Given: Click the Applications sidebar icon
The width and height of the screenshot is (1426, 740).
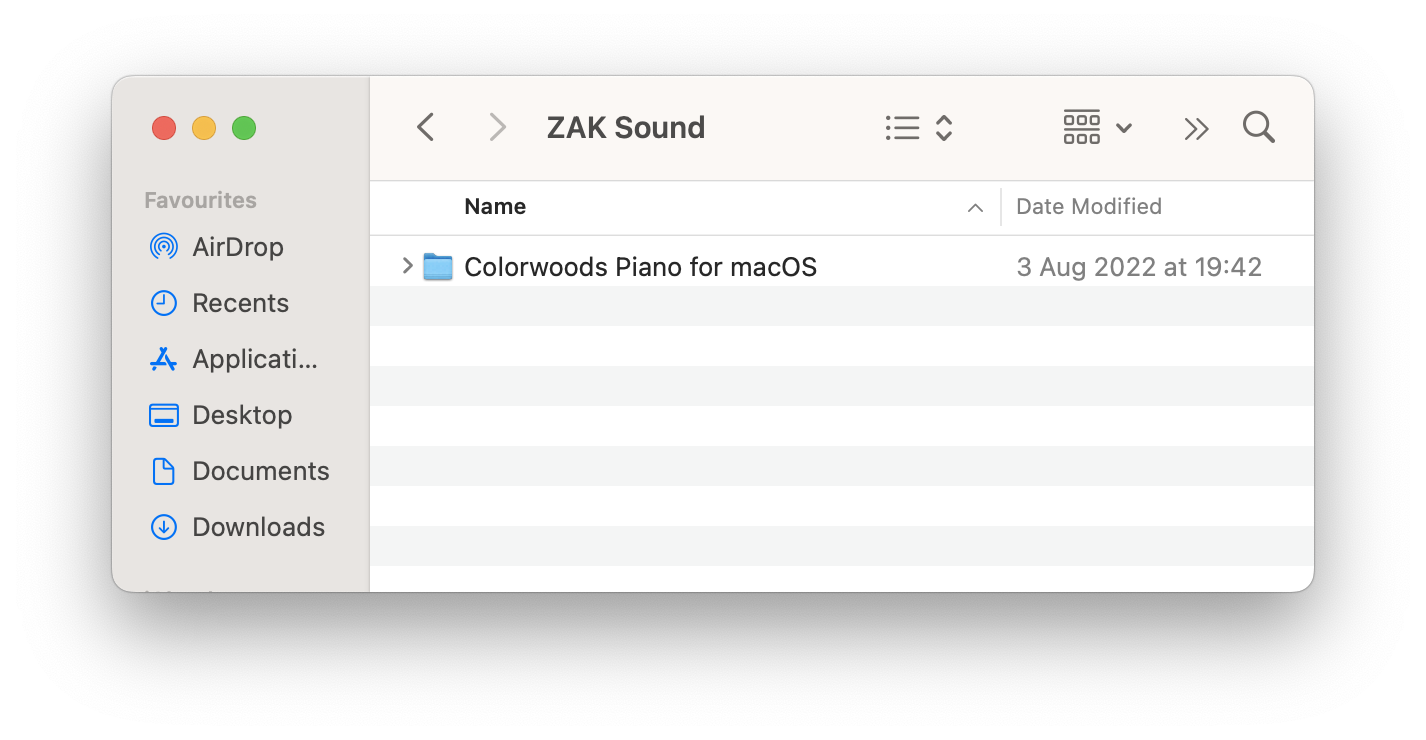Looking at the screenshot, I should 163,359.
